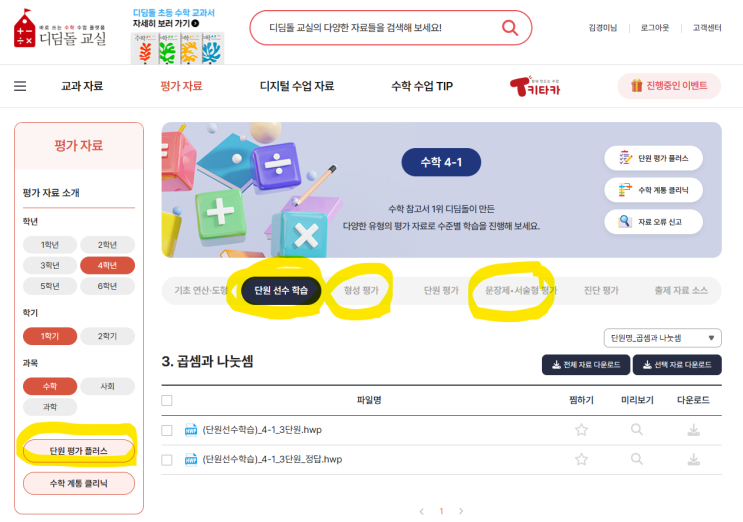Open the 단원명_곱셈과 나눗셈 dropdown

coord(662,338)
